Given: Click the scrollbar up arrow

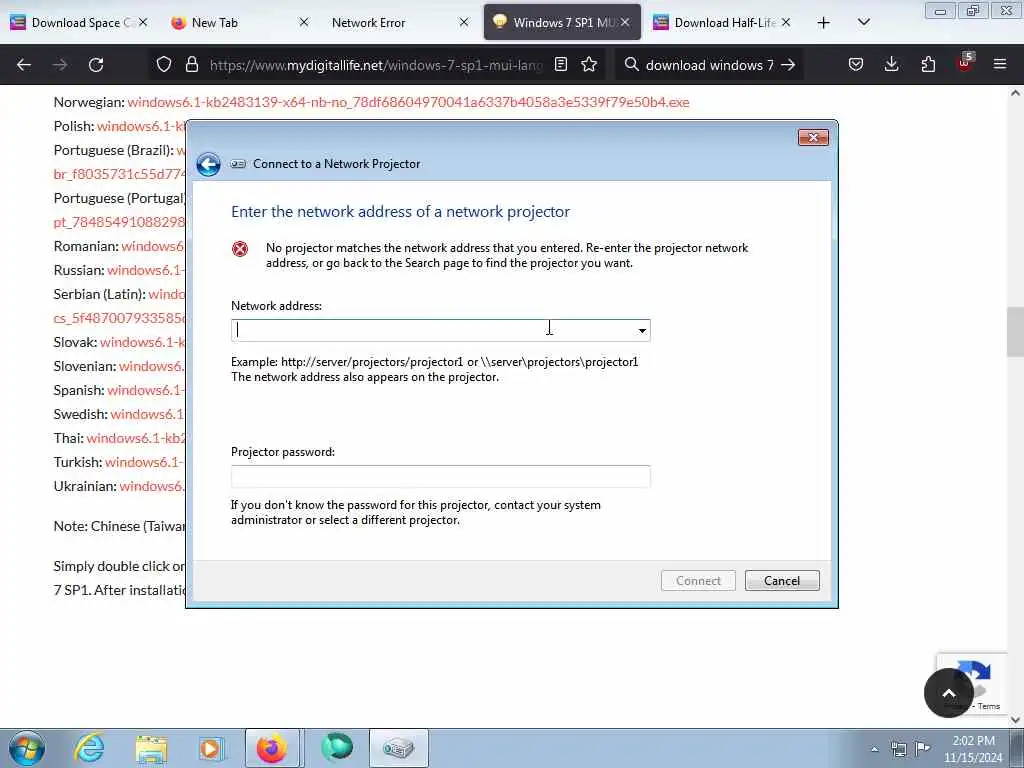Looking at the screenshot, I should click(1015, 93).
